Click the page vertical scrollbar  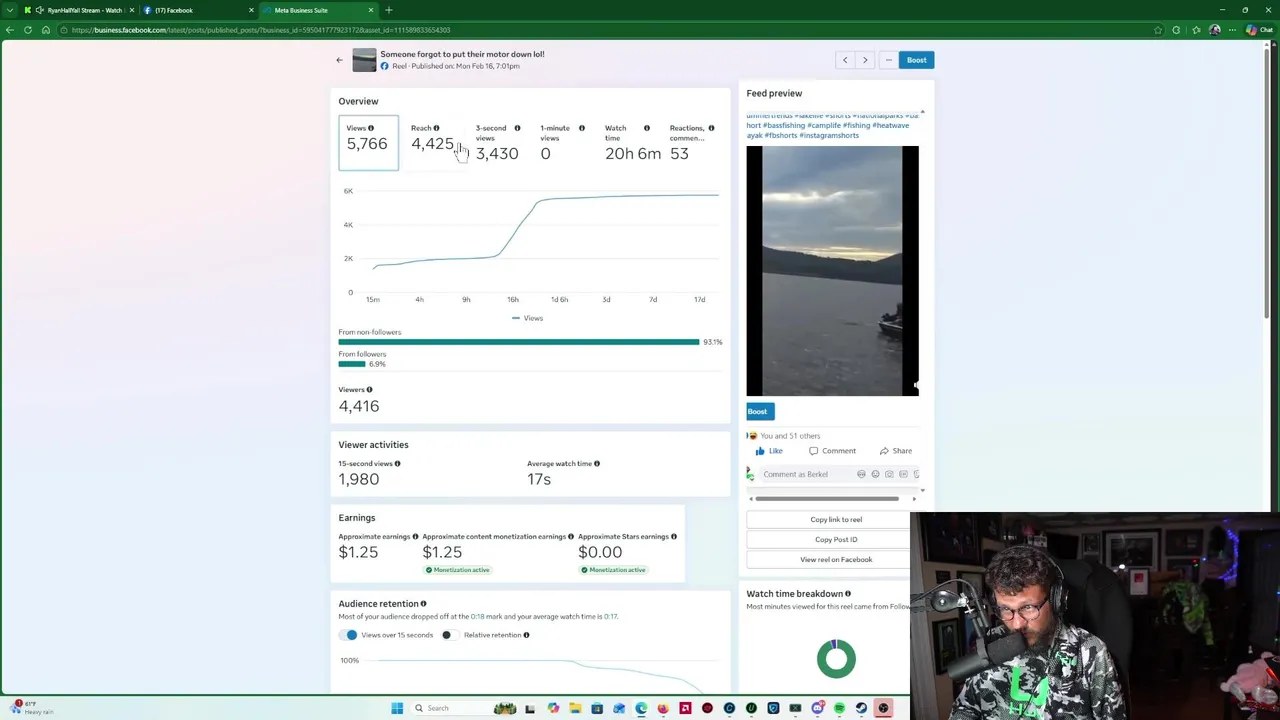[x=1269, y=182]
